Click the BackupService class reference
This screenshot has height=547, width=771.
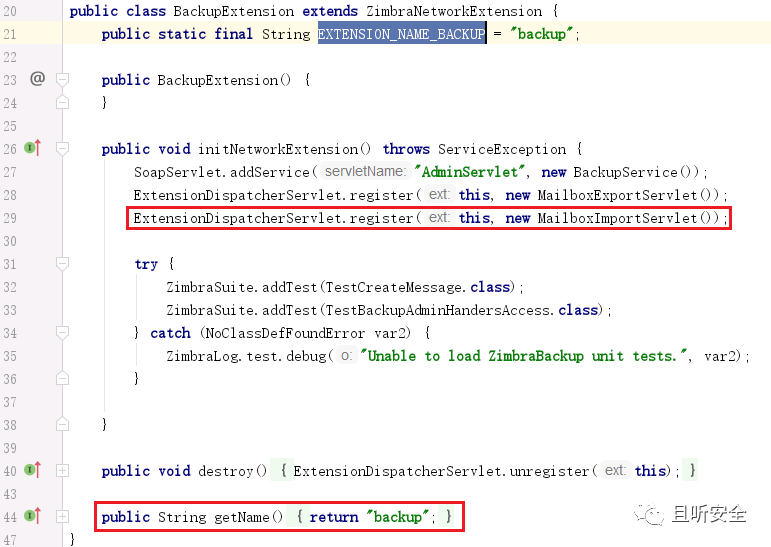point(625,172)
